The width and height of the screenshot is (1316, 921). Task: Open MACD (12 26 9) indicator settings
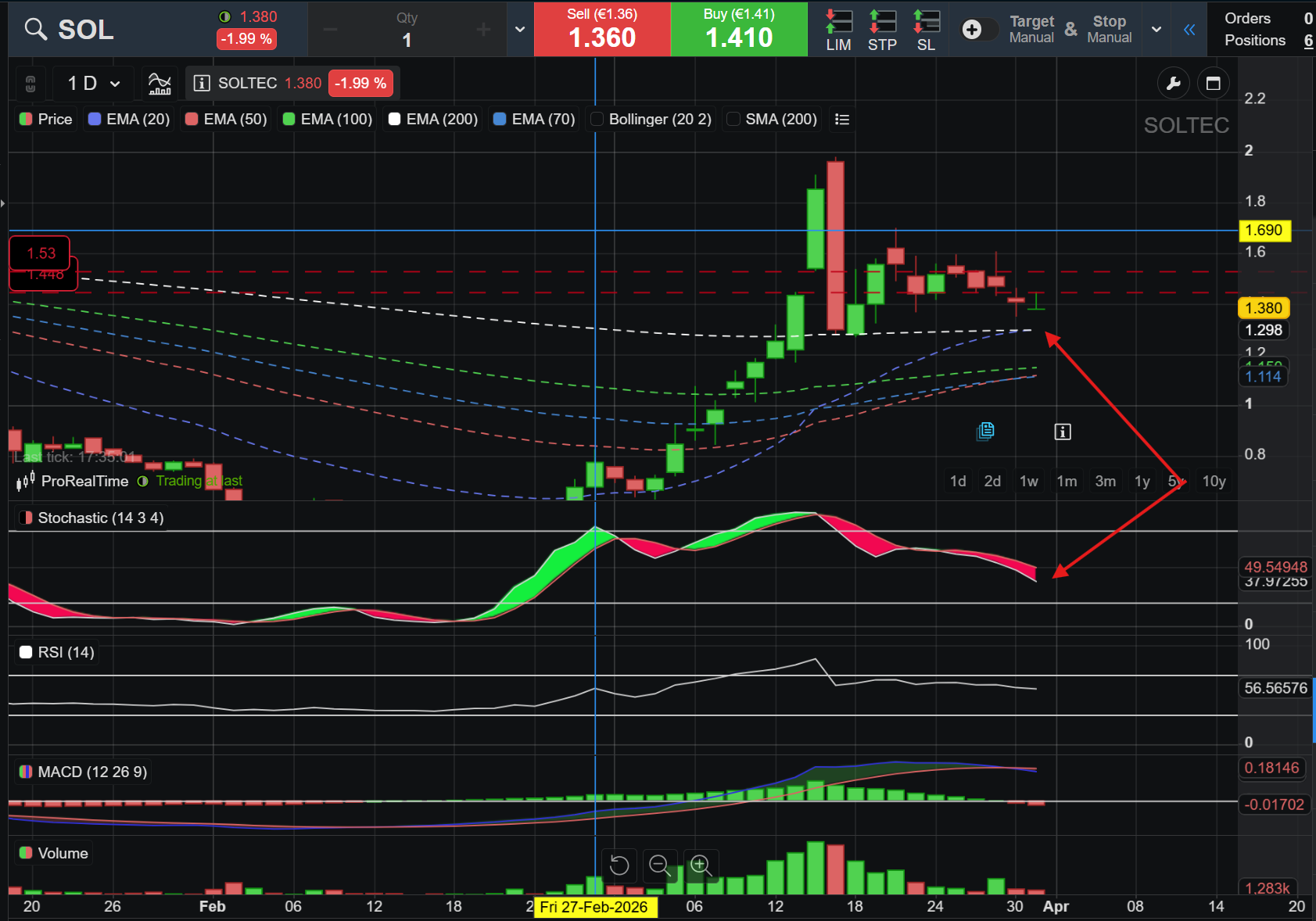[x=84, y=772]
